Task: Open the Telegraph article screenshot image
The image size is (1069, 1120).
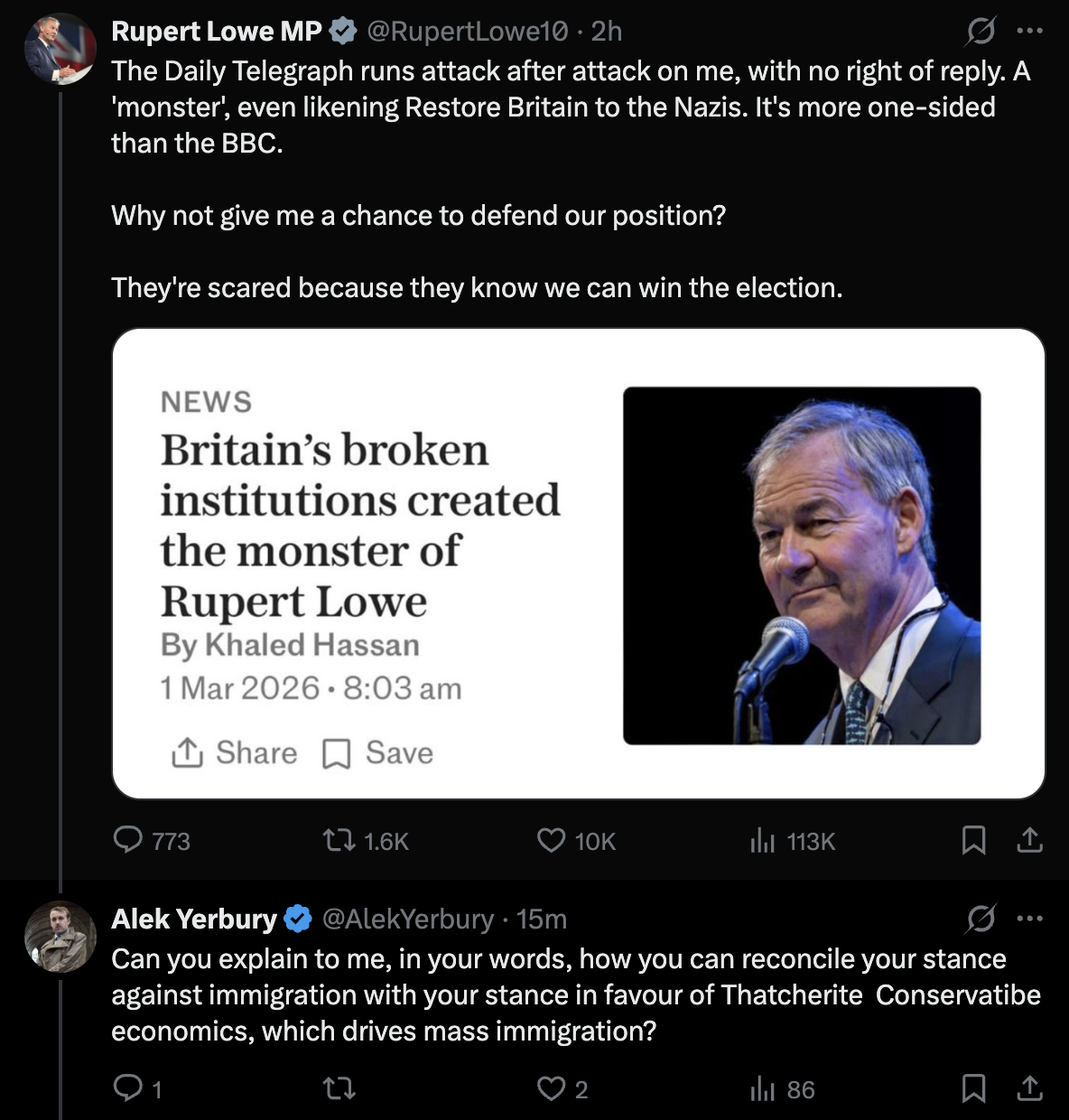Action: [578, 564]
